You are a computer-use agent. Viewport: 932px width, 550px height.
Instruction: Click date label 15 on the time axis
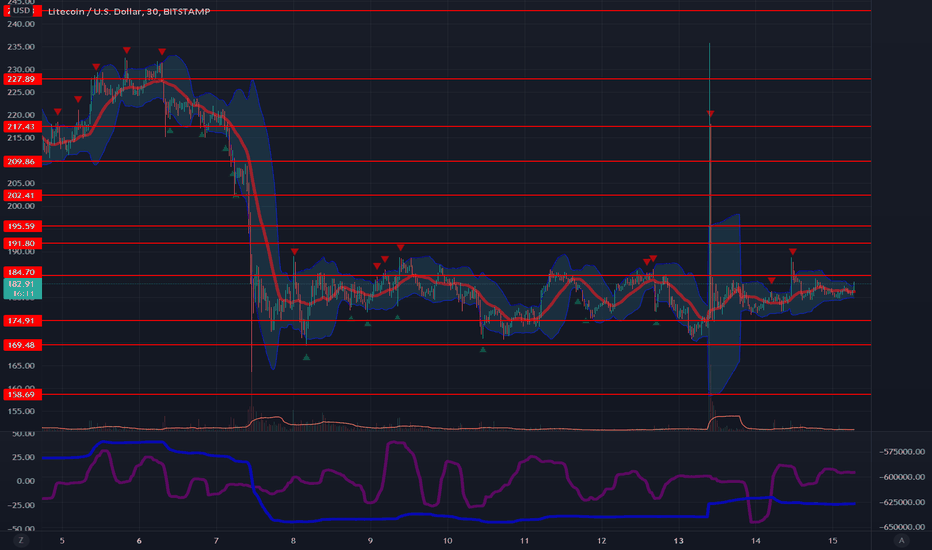click(832, 540)
